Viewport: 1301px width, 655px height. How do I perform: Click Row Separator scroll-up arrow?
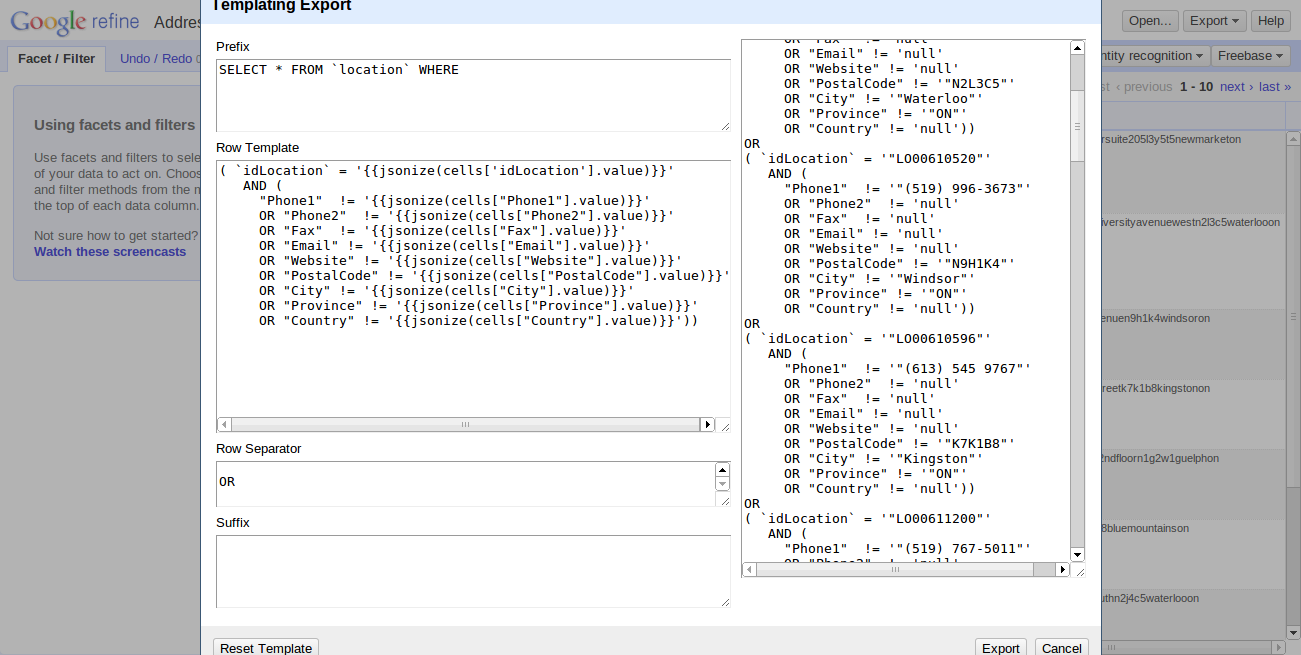click(x=723, y=470)
